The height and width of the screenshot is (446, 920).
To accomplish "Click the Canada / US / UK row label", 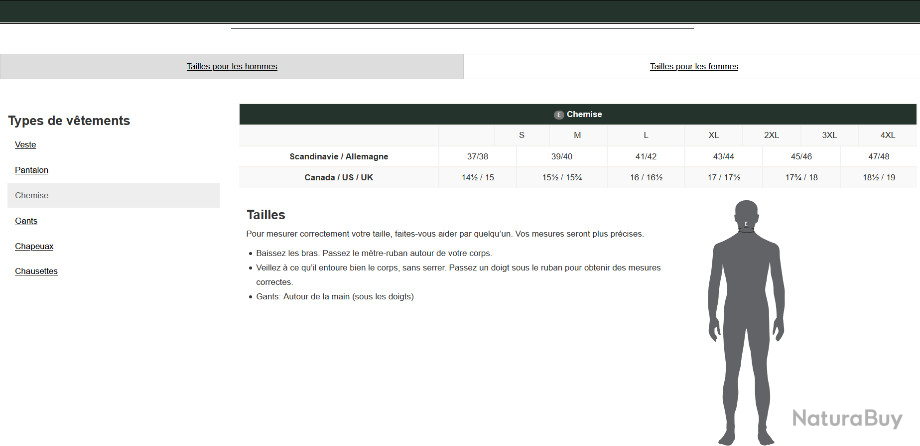I will click(339, 177).
